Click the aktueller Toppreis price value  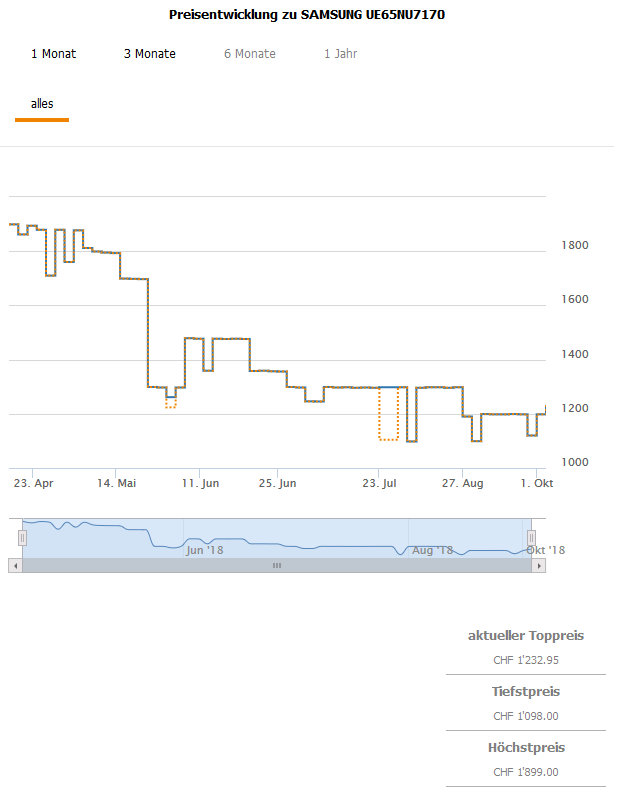[526, 660]
